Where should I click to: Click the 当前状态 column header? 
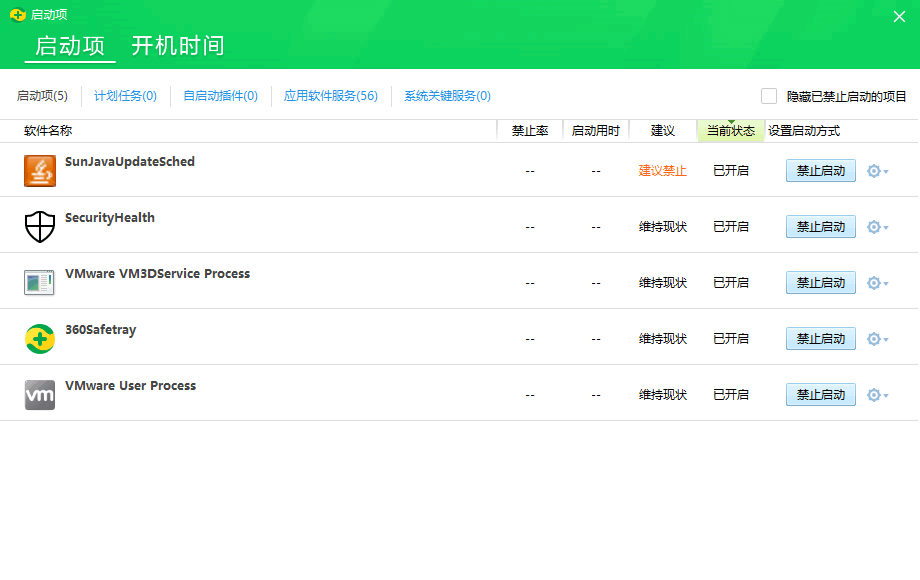pyautogui.click(x=731, y=130)
